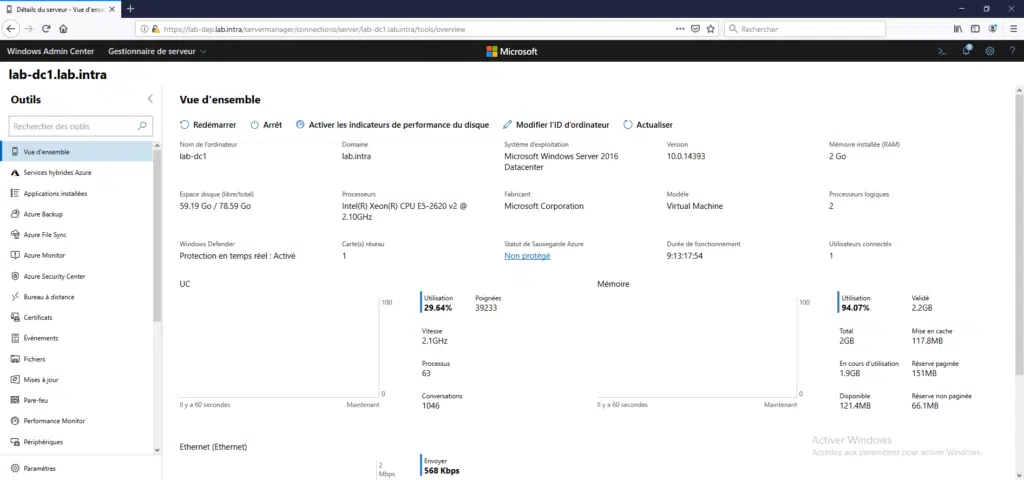Navigate back in Firefox
Viewport: 1024px width, 480px height.
click(11, 29)
